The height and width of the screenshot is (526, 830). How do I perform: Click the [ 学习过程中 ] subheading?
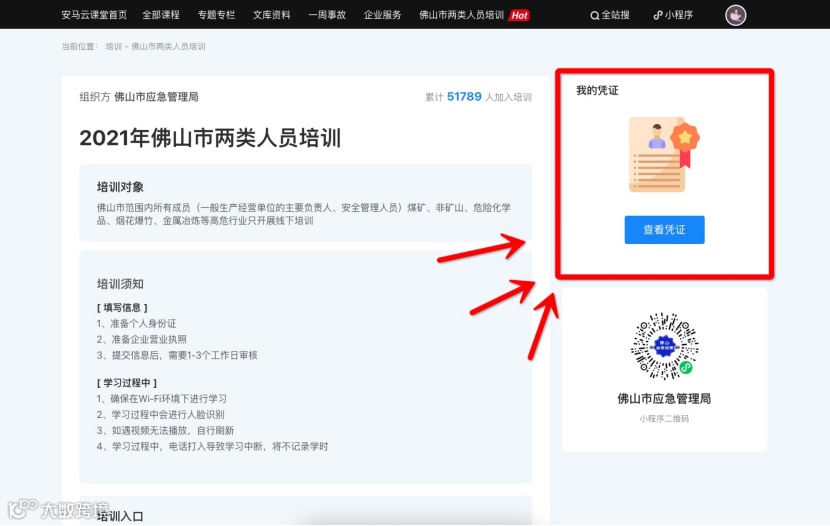127,383
